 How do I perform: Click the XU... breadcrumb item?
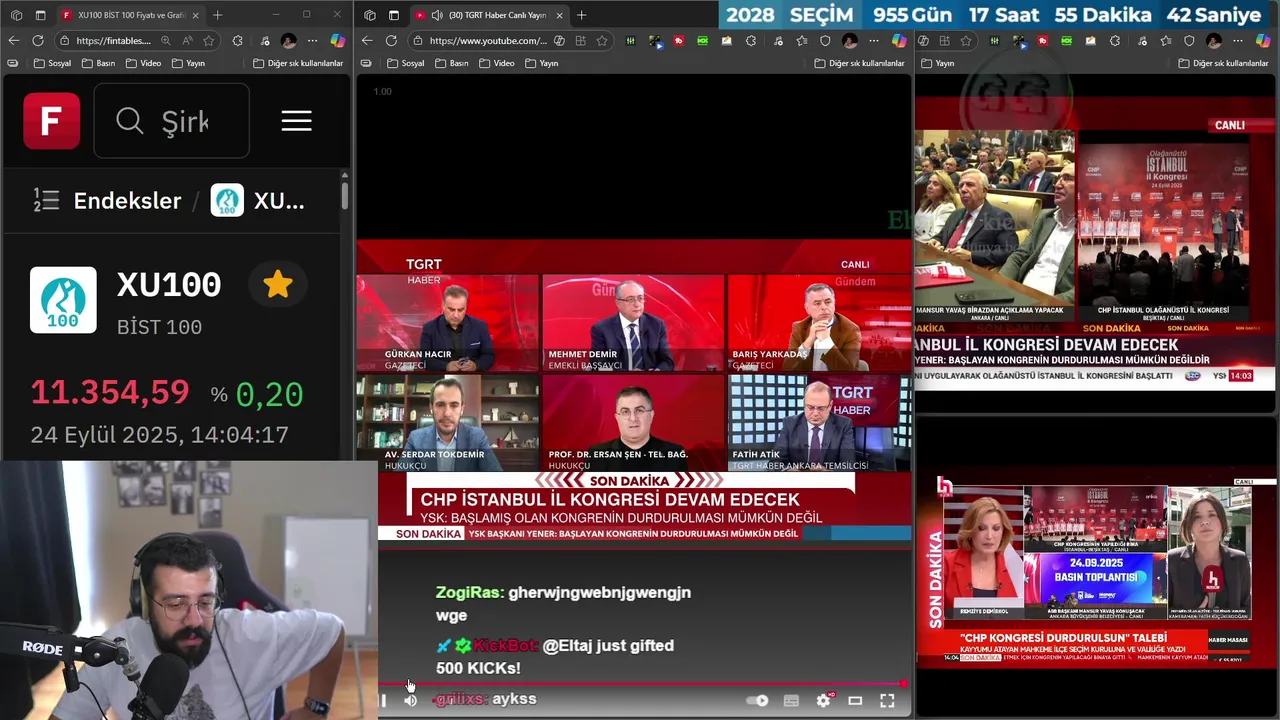(258, 200)
